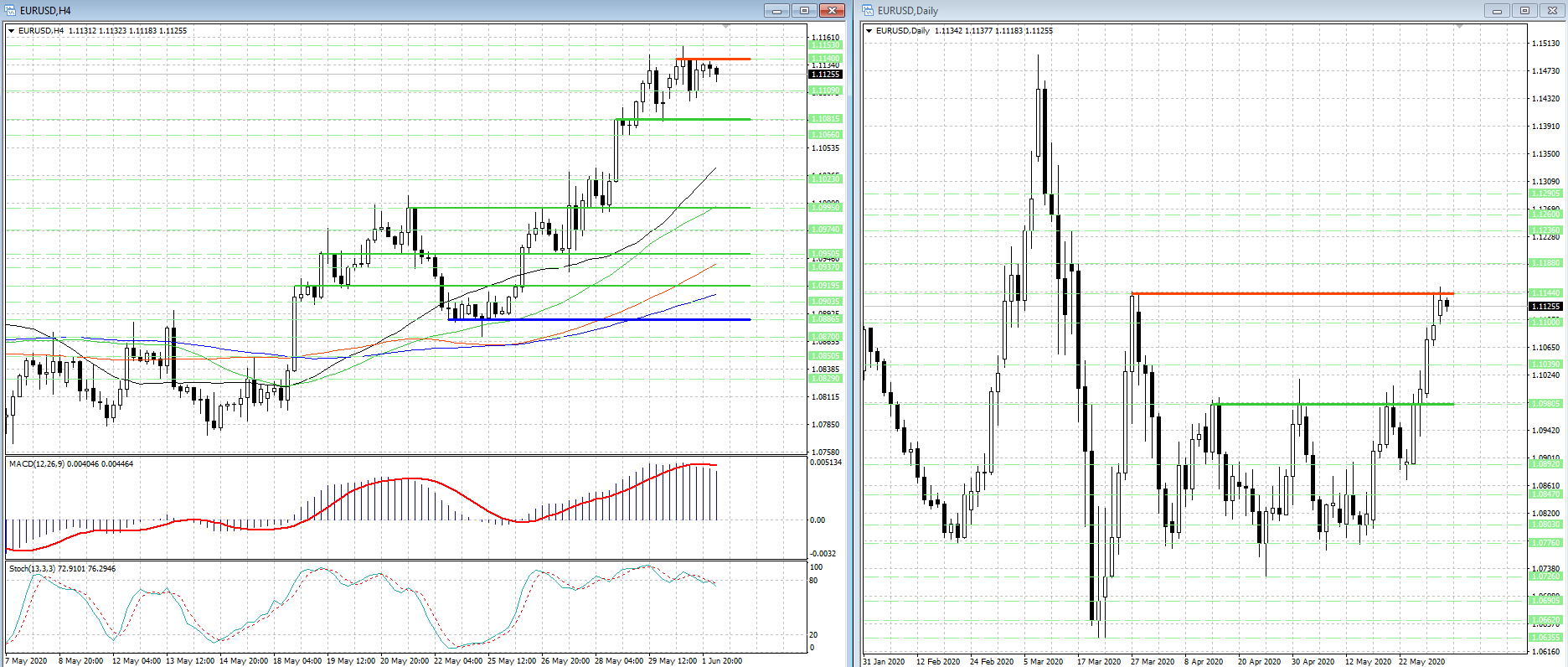Click the chart shift marker in Daily chart
This screenshot has height=667, width=1568.
pyautogui.click(x=1459, y=27)
